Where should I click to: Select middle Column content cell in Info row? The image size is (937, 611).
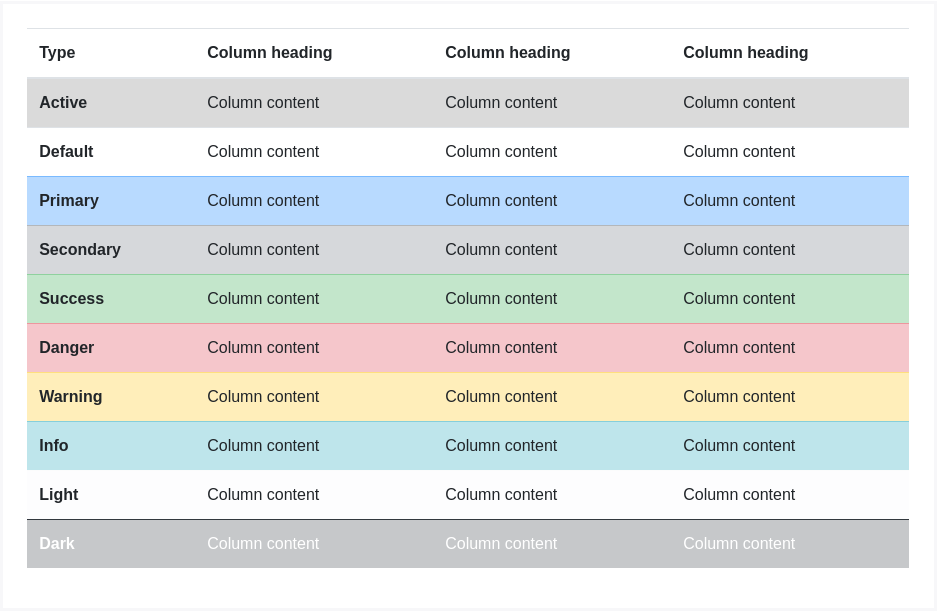501,446
